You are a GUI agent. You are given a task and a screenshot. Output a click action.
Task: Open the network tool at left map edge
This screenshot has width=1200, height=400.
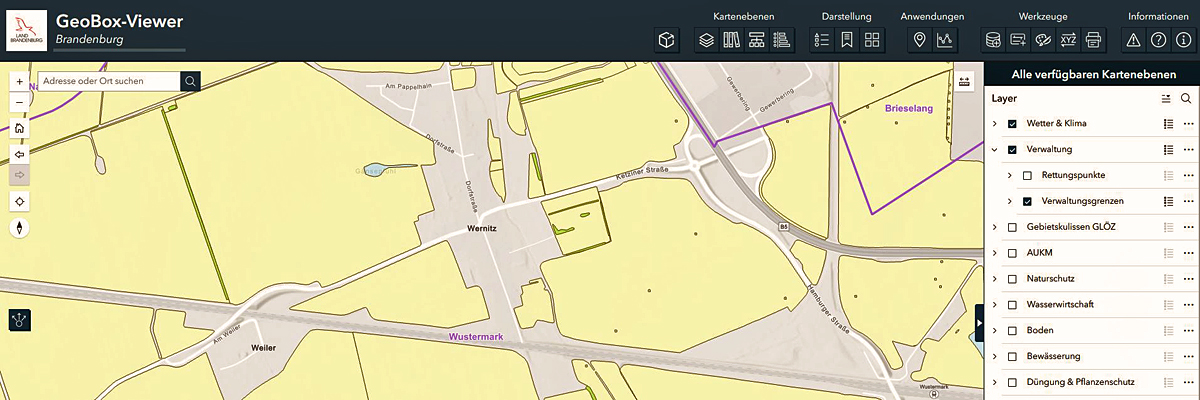[x=20, y=320]
